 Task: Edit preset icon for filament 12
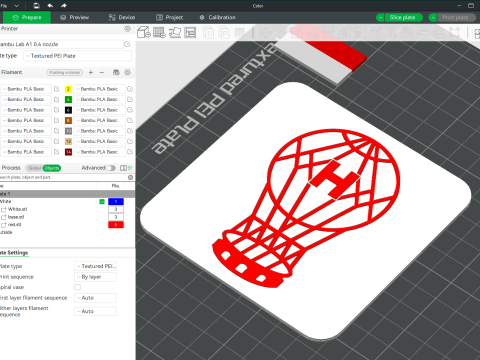[x=130, y=141]
